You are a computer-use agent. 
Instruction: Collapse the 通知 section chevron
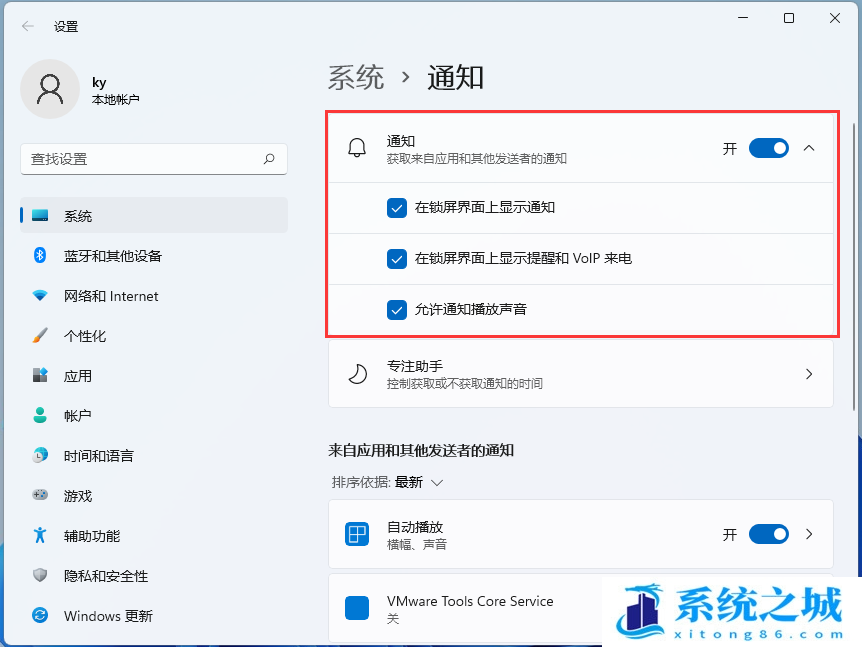pos(809,147)
